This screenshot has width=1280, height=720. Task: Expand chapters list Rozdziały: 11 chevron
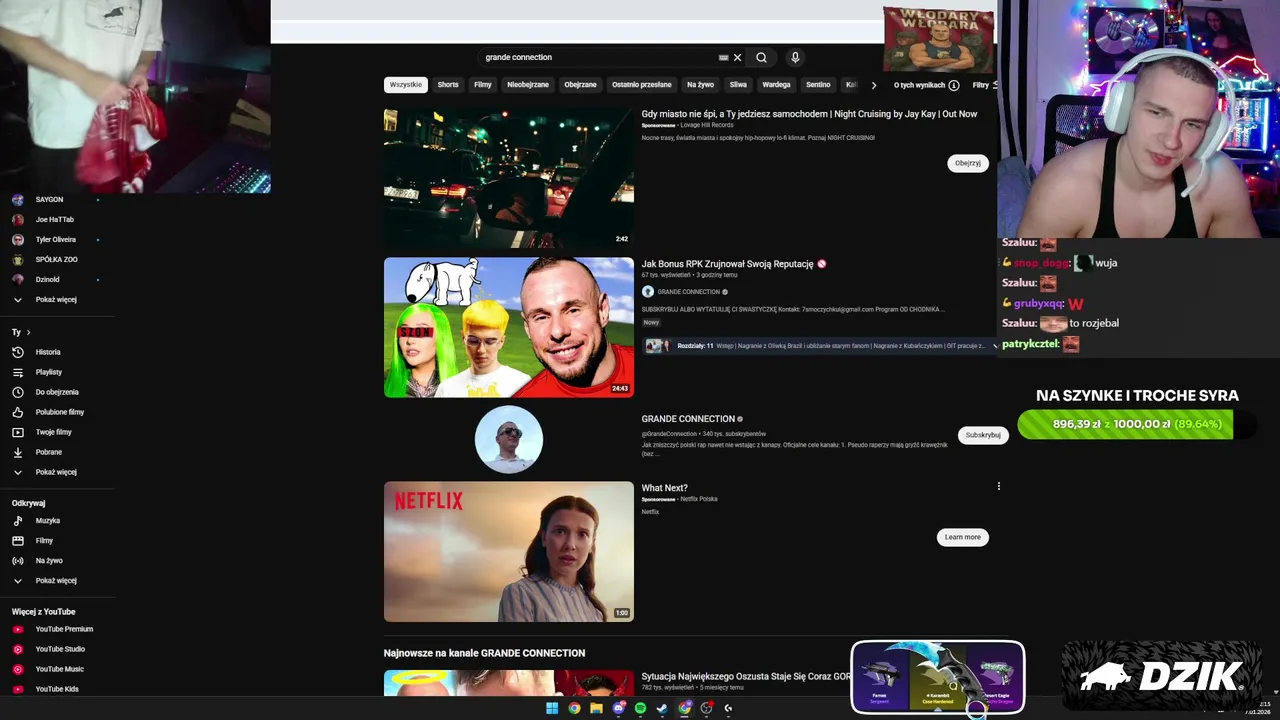click(995, 346)
